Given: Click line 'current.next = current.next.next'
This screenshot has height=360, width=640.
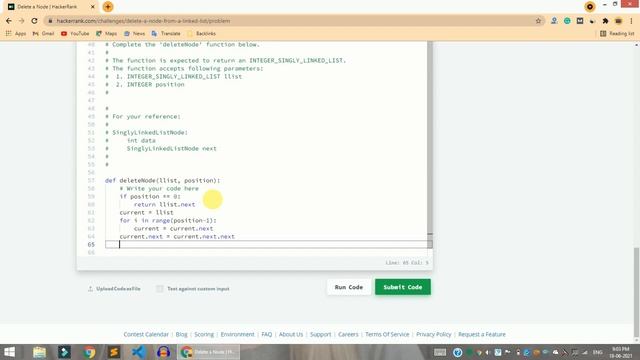Looking at the screenshot, I should (x=177, y=236).
